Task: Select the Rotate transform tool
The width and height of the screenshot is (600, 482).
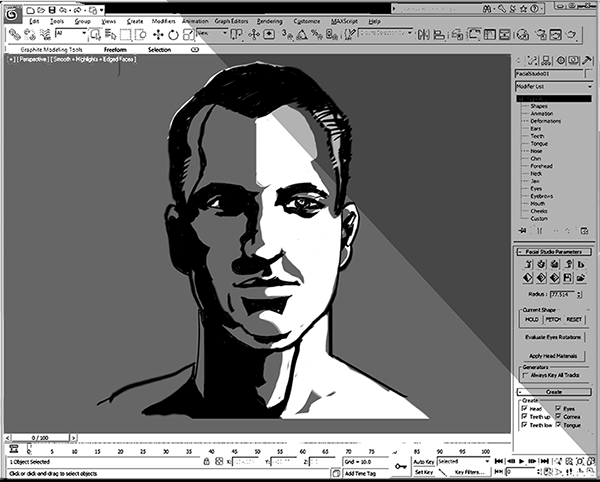Action: pos(172,34)
